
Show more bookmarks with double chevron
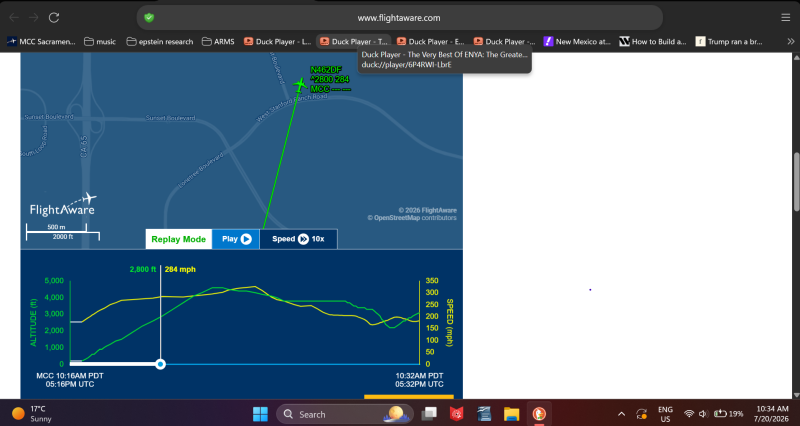790,42
